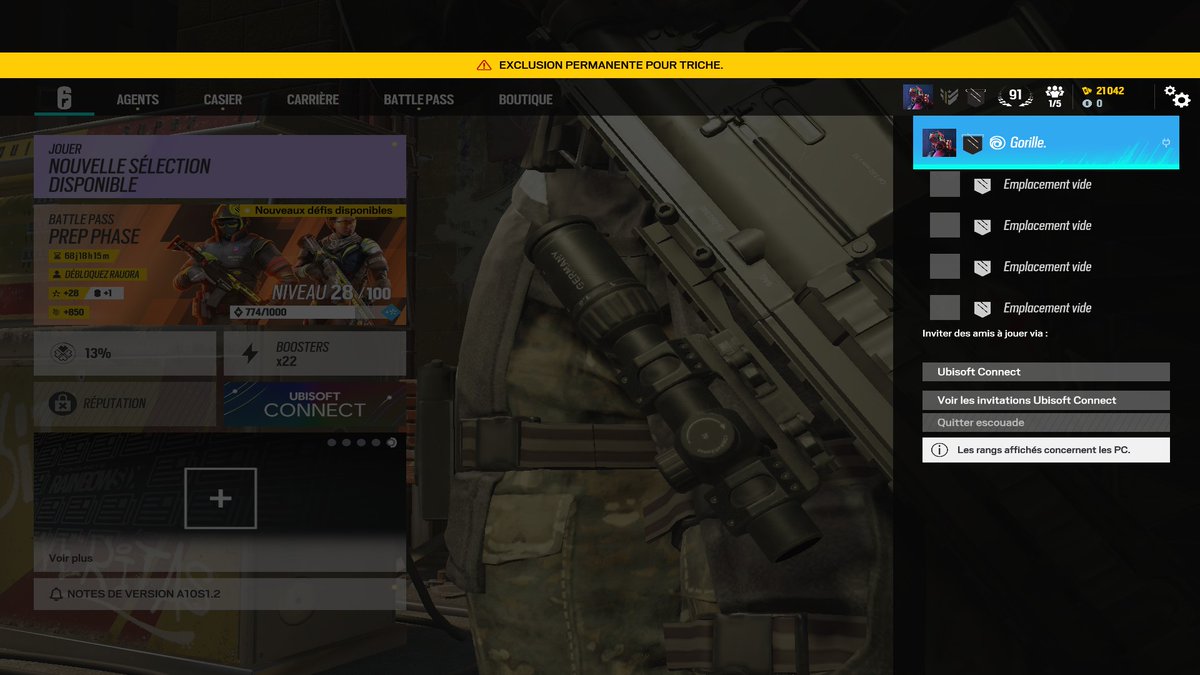Click the 'Nouveaux défis disponibles' label
This screenshot has height=675, width=1200.
point(322,211)
